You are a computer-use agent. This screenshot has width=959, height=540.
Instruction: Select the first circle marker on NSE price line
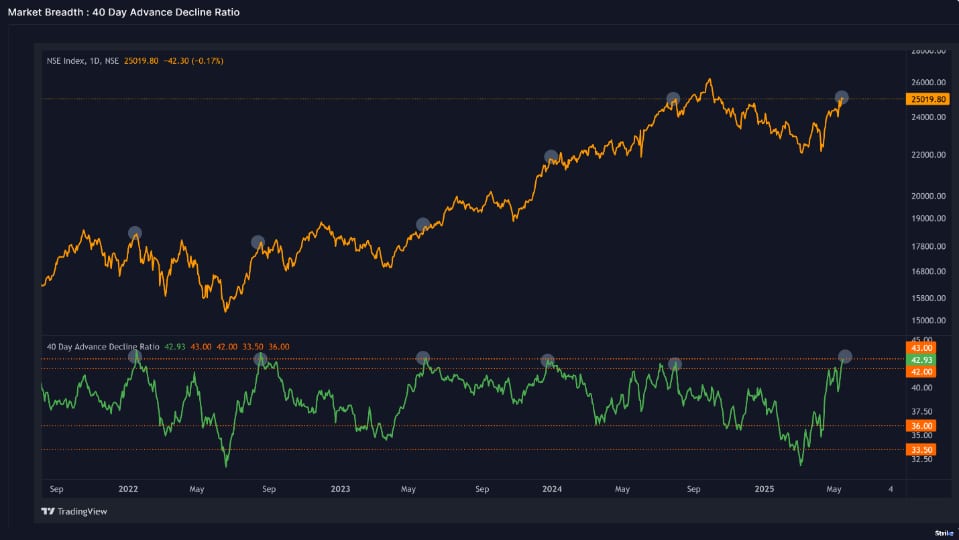(135, 233)
